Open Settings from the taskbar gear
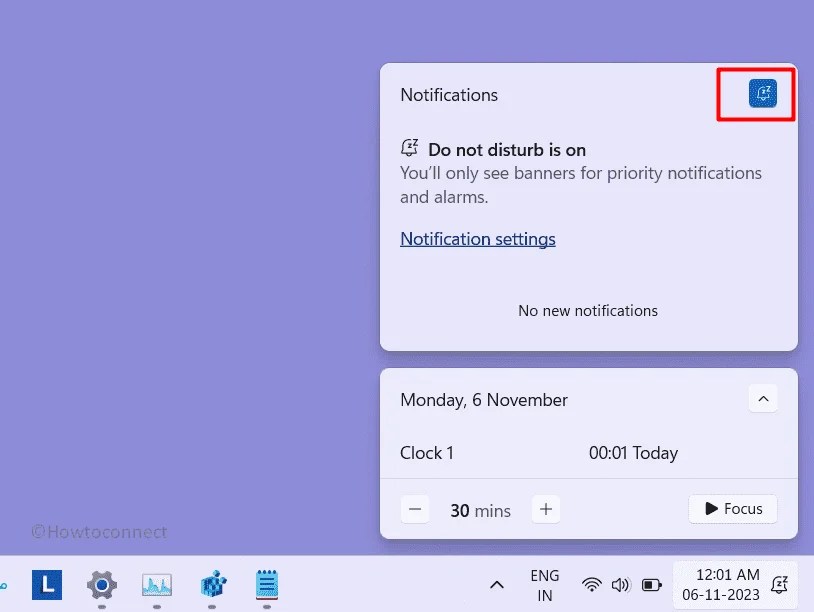This screenshot has width=814, height=612. tap(100, 586)
